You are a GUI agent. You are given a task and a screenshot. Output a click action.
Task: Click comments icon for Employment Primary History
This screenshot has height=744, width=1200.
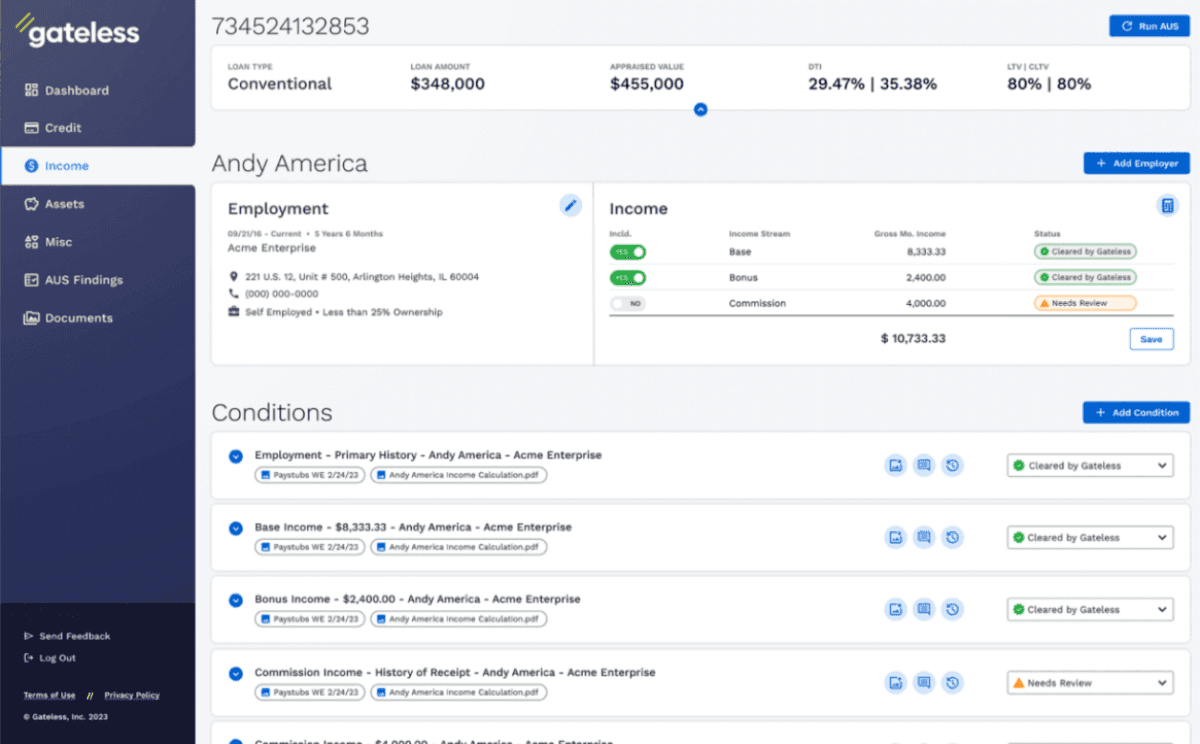[x=924, y=465]
